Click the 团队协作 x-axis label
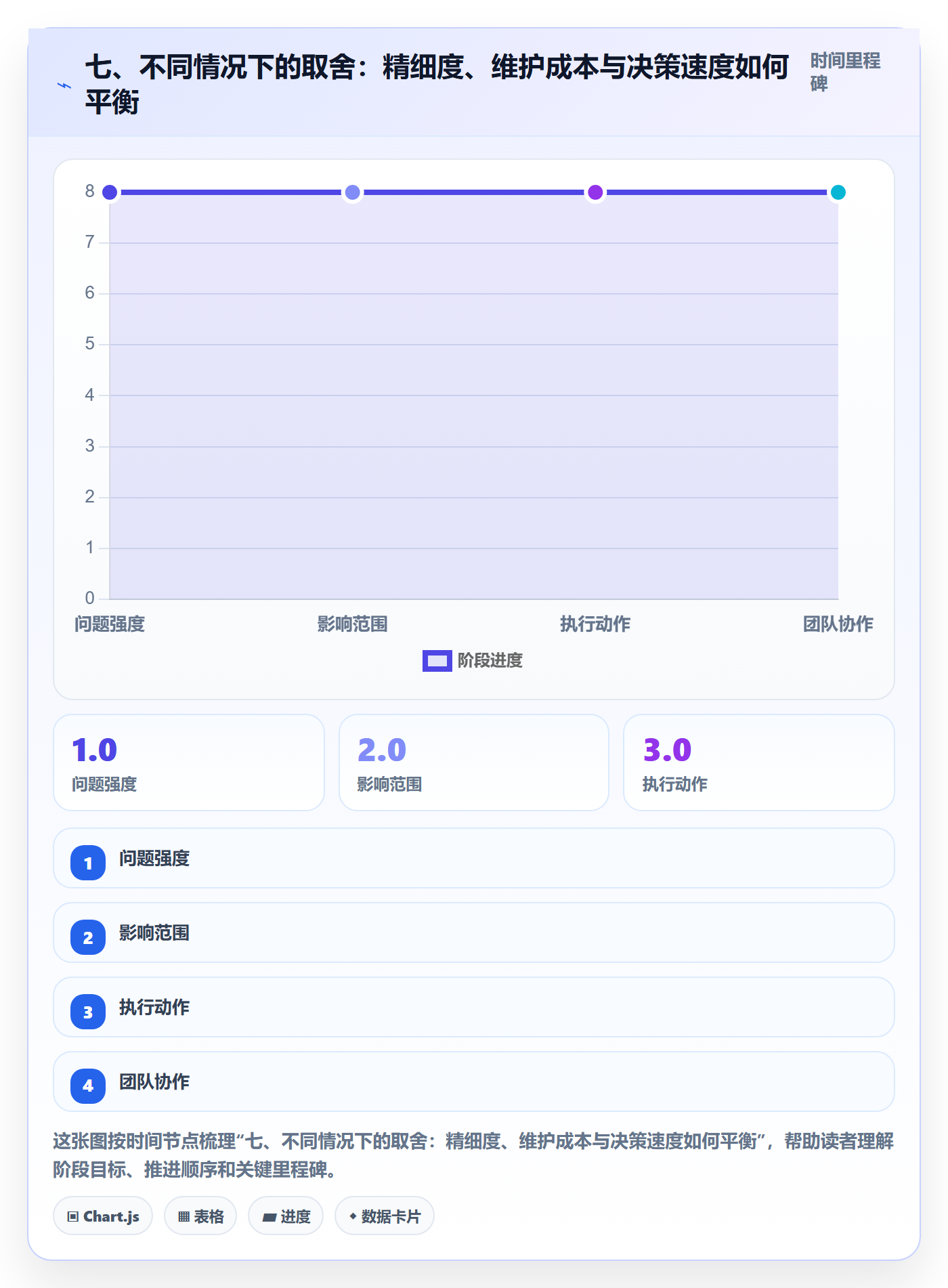Viewport: 948px width, 1288px height. [838, 624]
